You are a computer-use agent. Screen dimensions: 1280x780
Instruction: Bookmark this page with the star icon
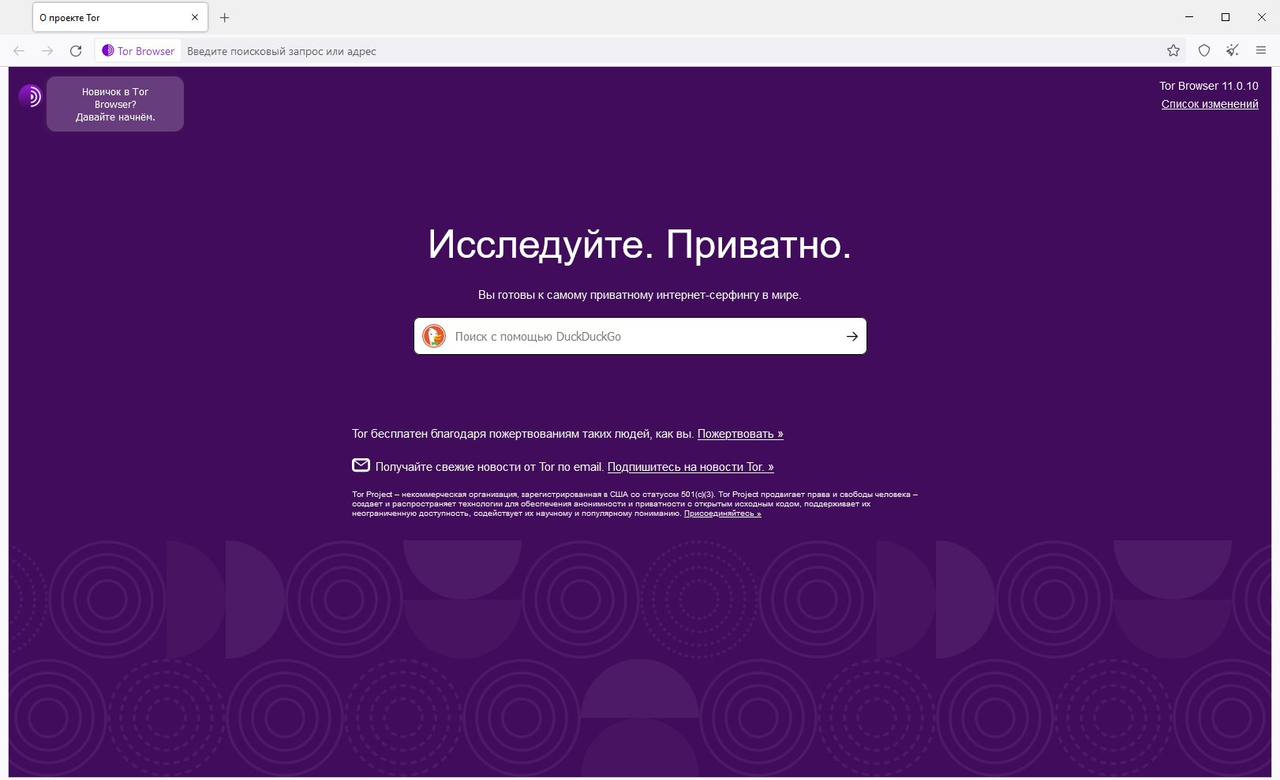pos(1174,51)
